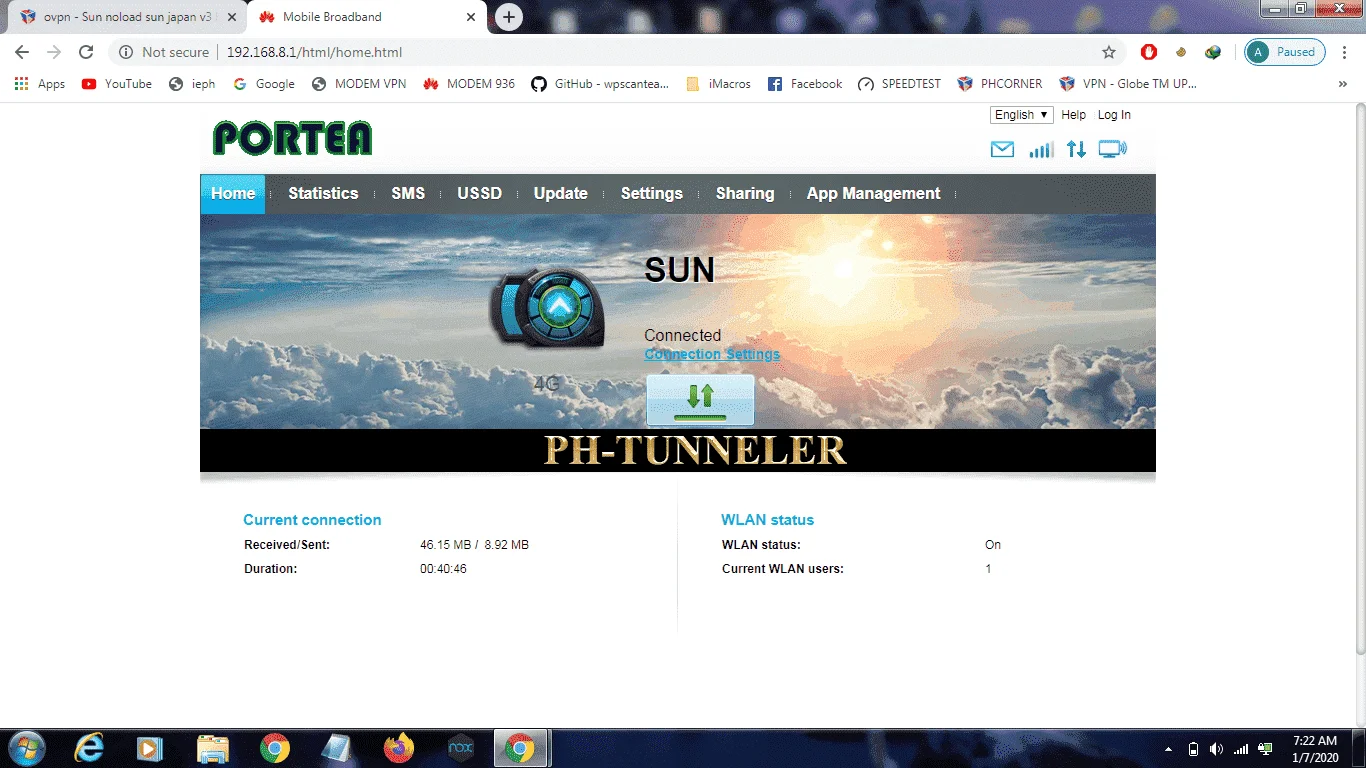1366x768 pixels.
Task: Open the USSD tab
Action: click(480, 194)
